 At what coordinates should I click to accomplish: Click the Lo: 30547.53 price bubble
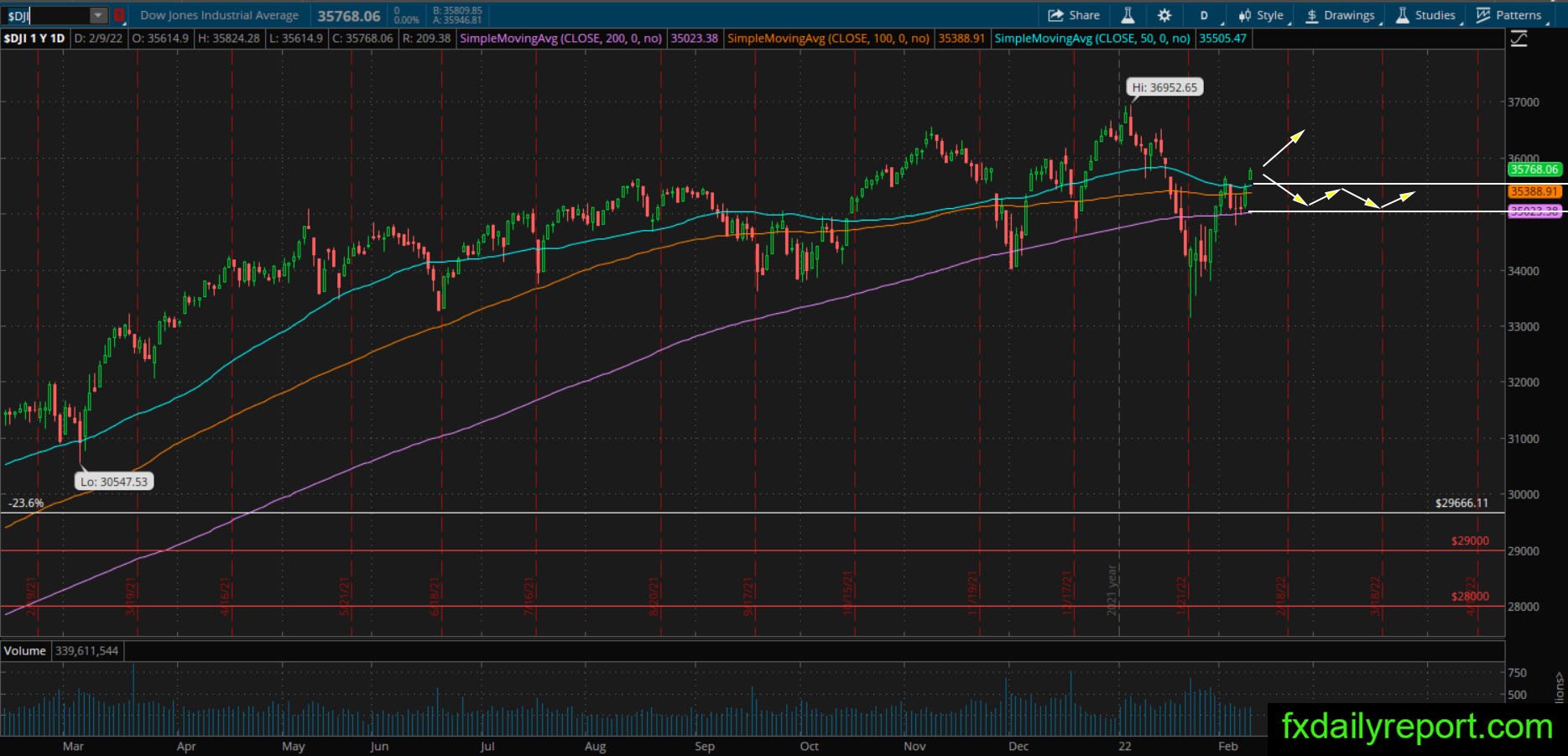[114, 482]
